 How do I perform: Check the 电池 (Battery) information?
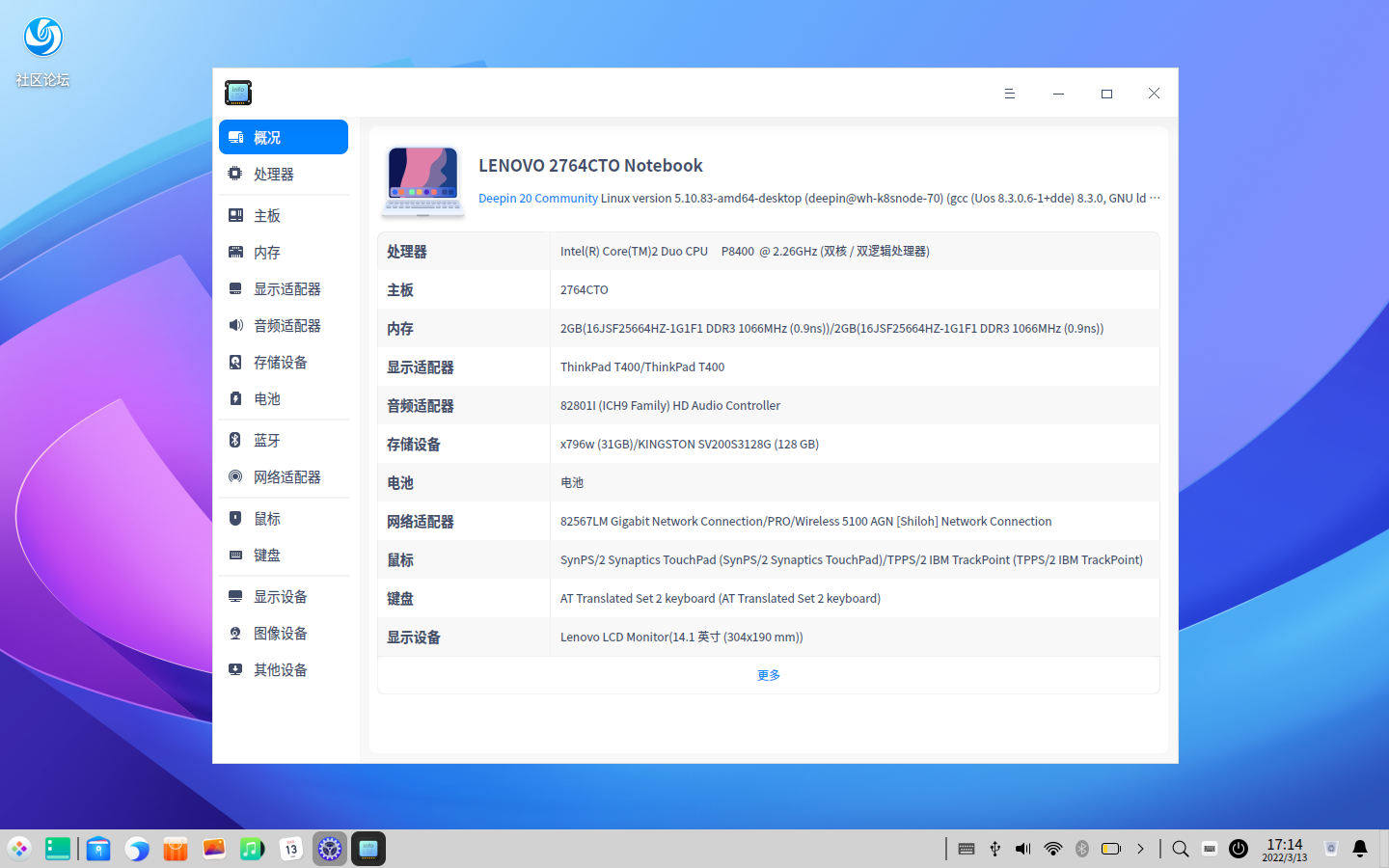268,398
